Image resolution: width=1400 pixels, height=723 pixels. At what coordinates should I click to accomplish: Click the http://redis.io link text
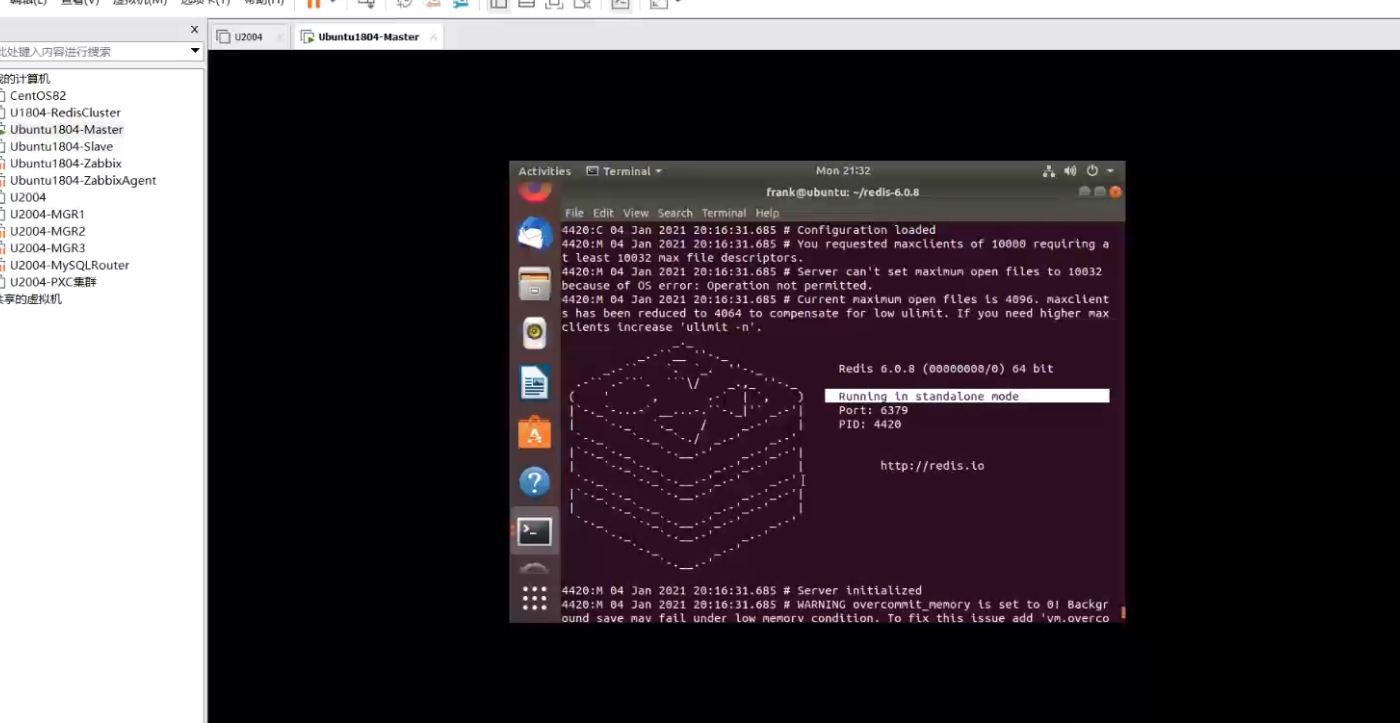click(x=932, y=466)
